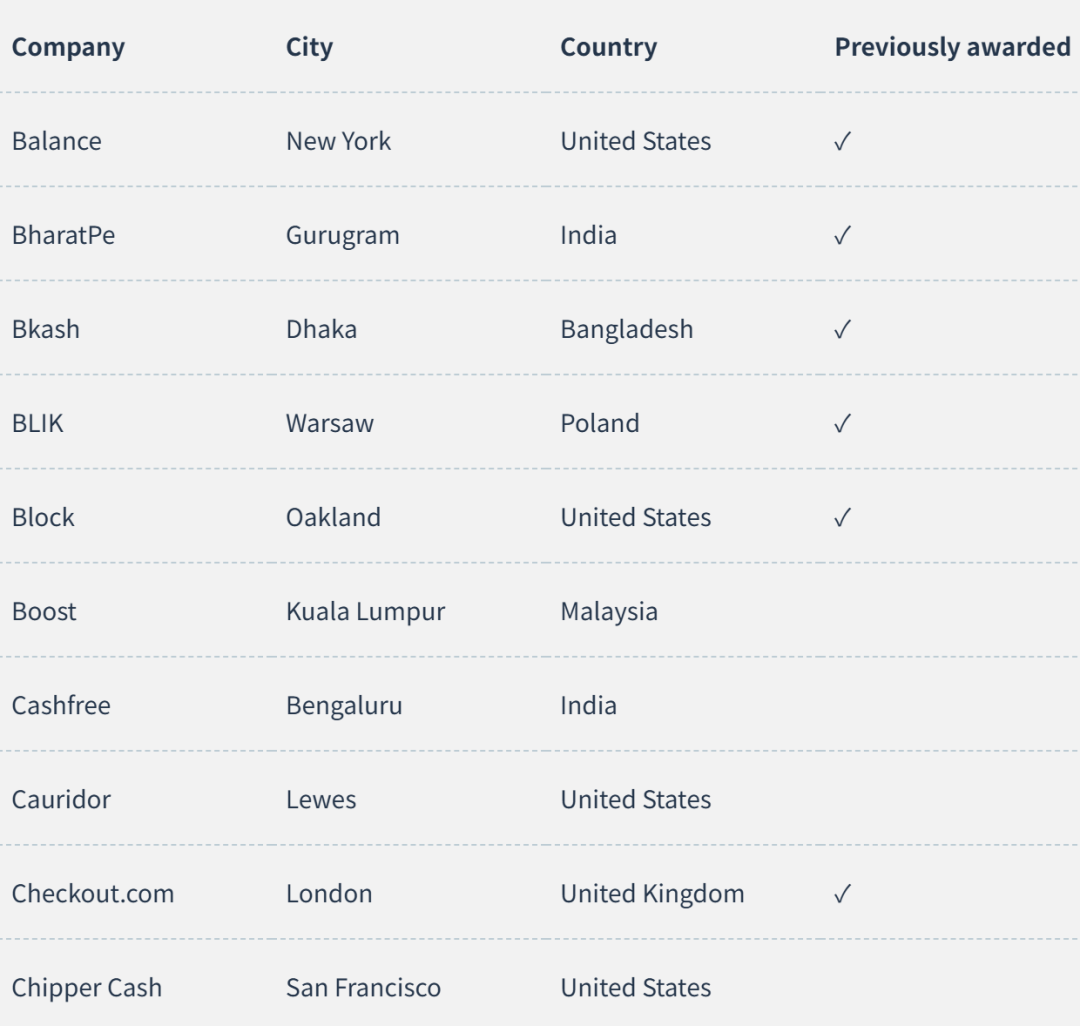Click the Gurugram city cell
Screen dimensions: 1080x1026
(x=343, y=236)
